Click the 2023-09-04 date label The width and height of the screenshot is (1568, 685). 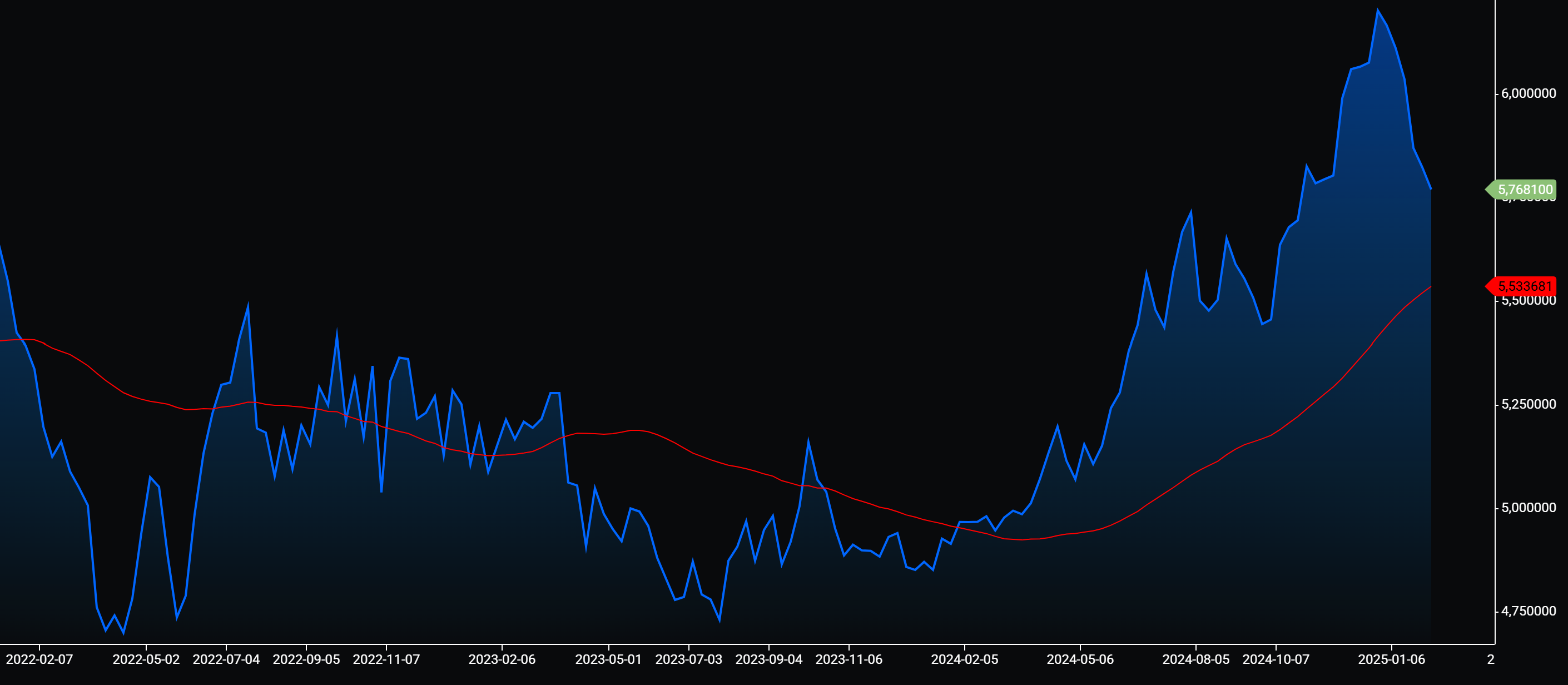769,659
